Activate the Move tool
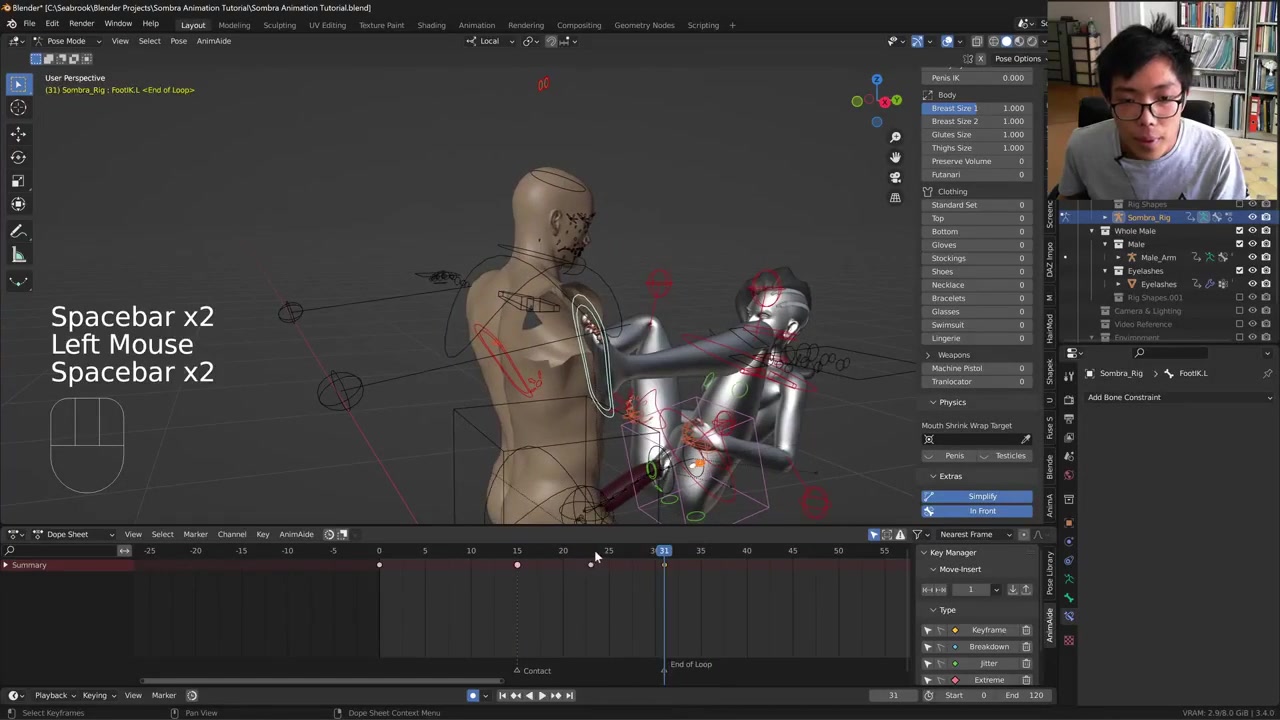The width and height of the screenshot is (1280, 720). 18,133
